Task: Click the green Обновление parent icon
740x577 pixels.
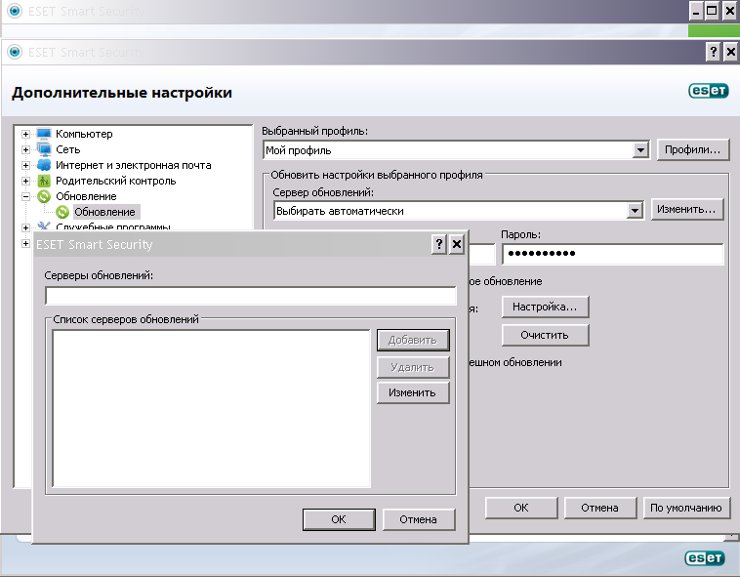Action: pos(43,196)
